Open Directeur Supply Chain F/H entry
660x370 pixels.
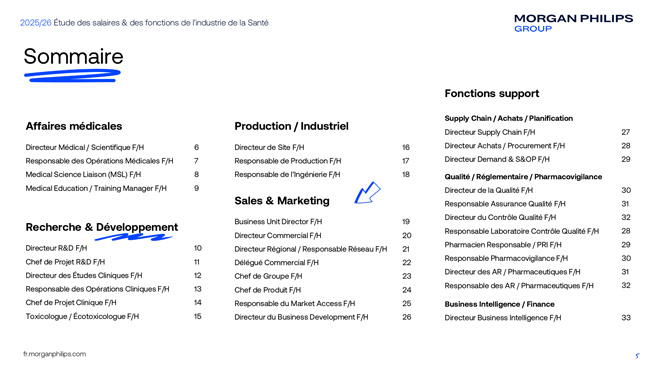tap(490, 132)
